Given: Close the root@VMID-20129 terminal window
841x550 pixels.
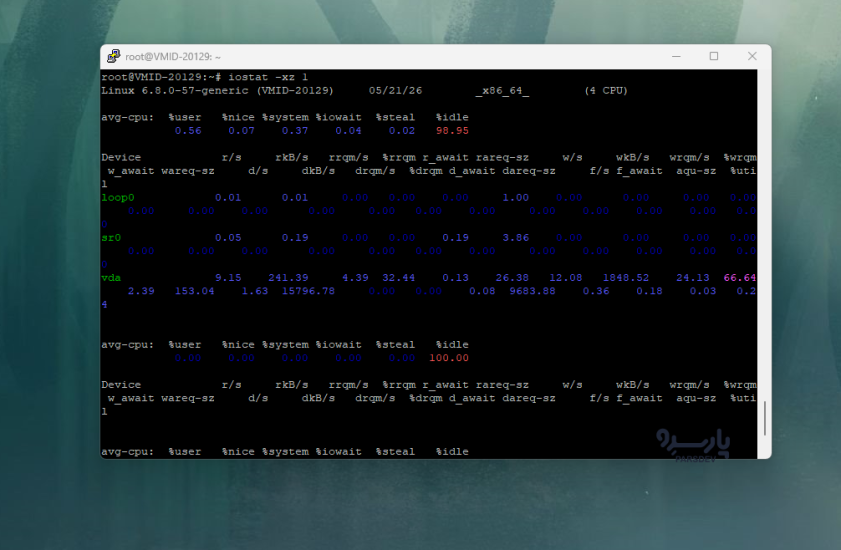Looking at the screenshot, I should click(x=752, y=56).
